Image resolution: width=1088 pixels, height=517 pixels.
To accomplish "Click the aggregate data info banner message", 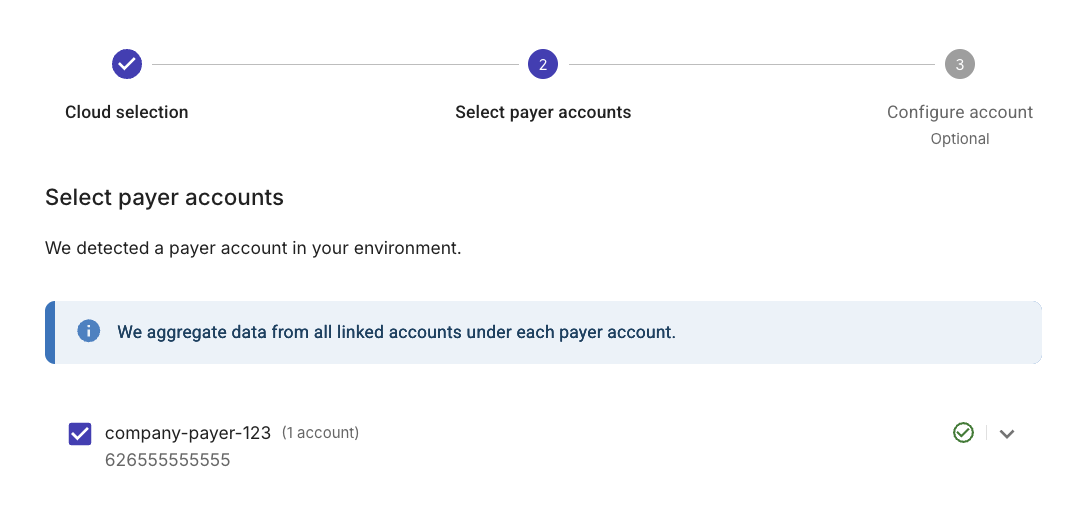I will pyautogui.click(x=396, y=332).
